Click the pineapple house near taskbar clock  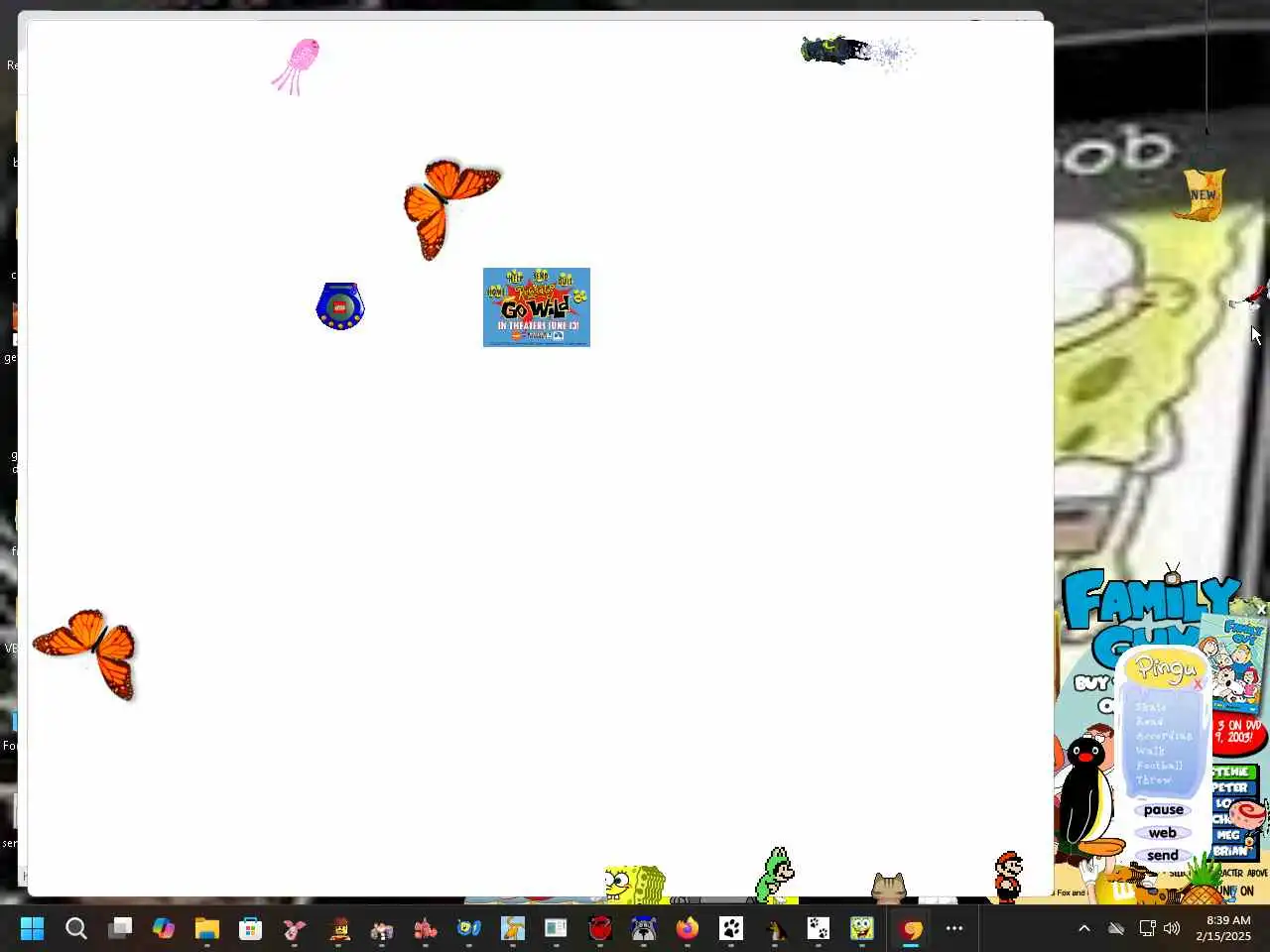pyautogui.click(x=1202, y=880)
